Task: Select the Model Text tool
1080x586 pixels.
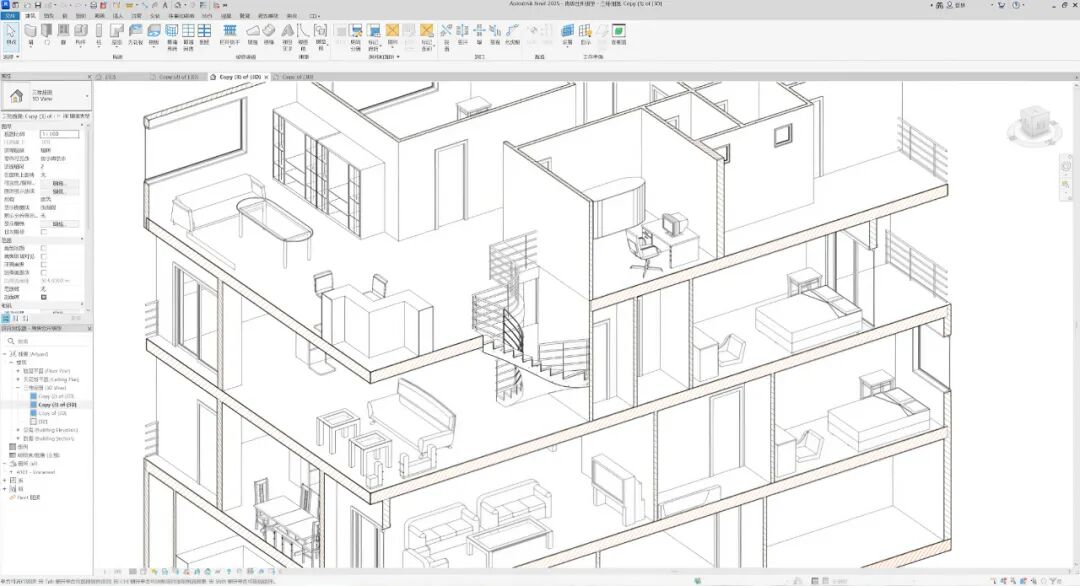Action: point(287,36)
